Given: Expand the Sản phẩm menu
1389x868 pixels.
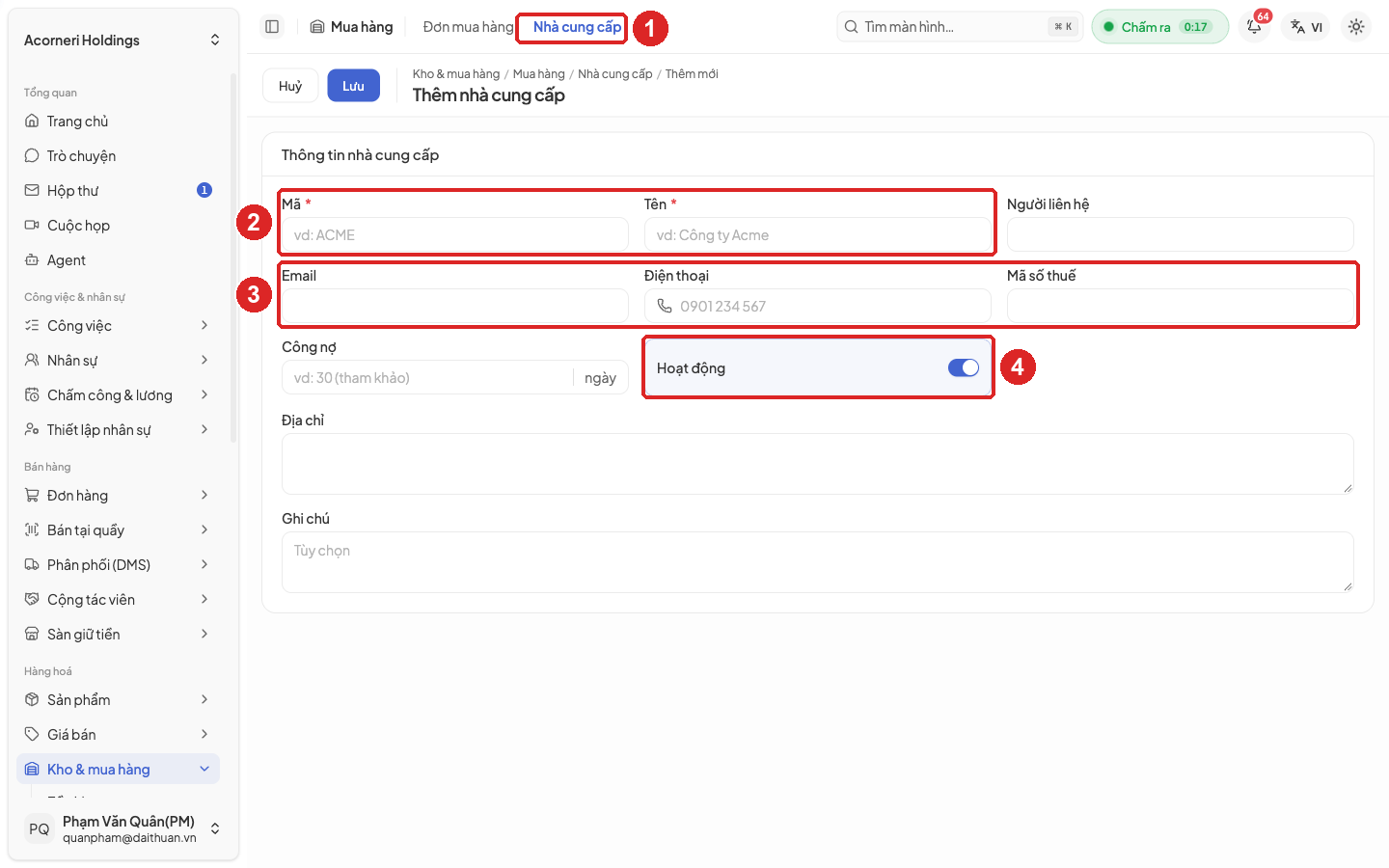Looking at the screenshot, I should pos(118,700).
